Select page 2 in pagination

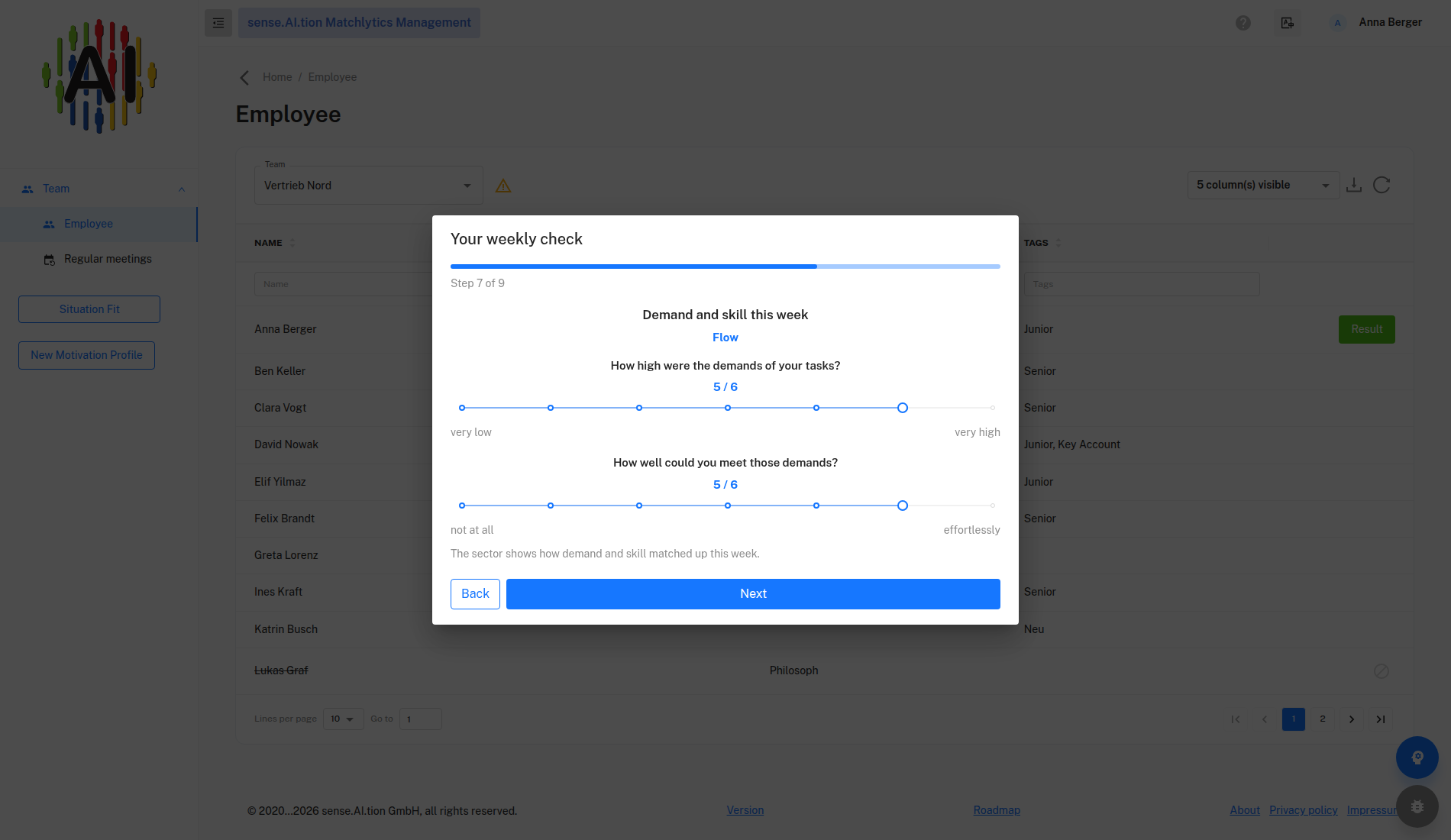[x=1323, y=719]
